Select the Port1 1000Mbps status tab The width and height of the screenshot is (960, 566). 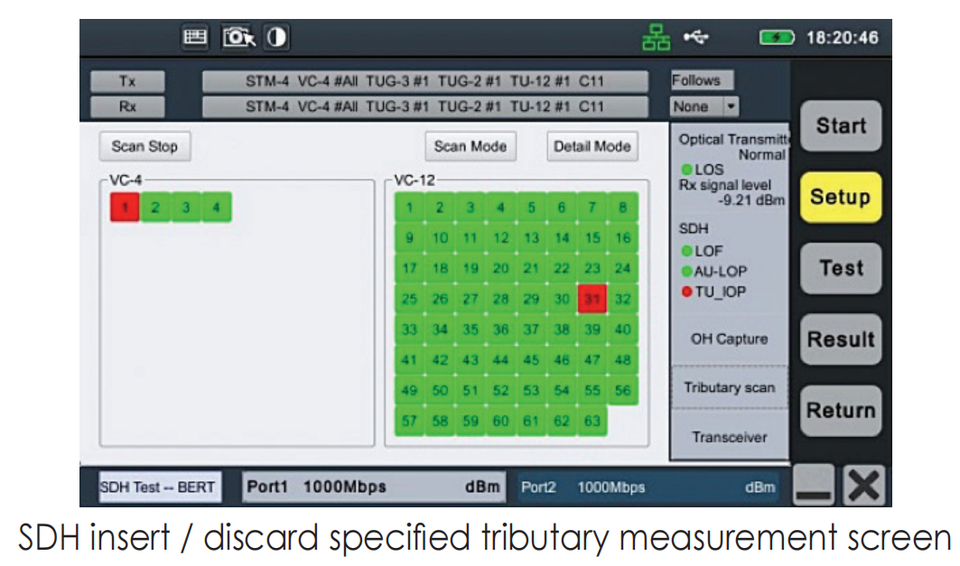374,487
